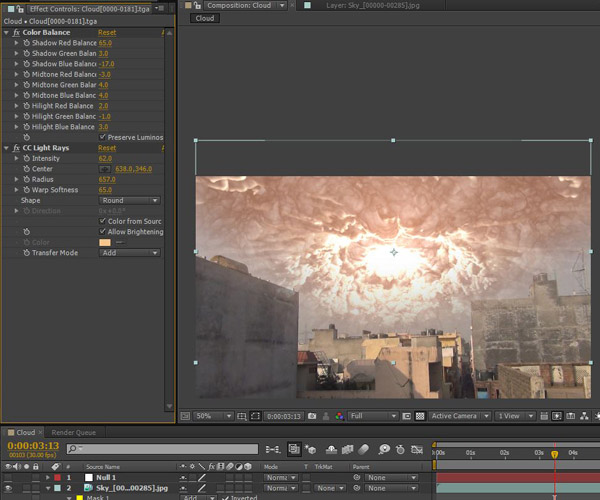Toggle the fx switch for CC Light Rays
The image size is (600, 500).
point(17,148)
